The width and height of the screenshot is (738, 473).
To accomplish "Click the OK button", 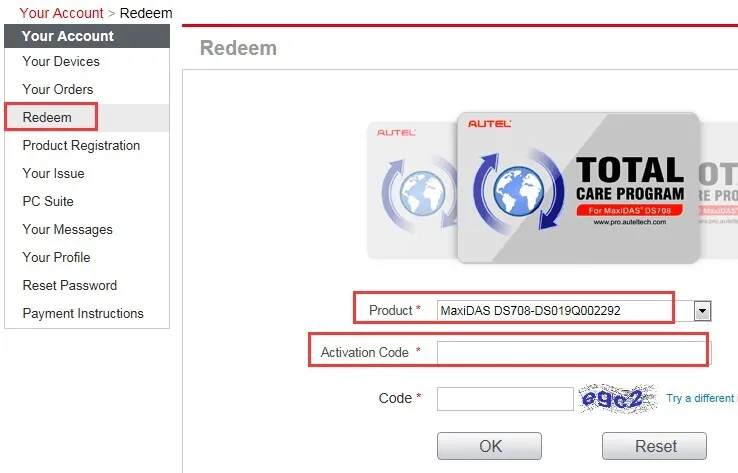I will [489, 446].
